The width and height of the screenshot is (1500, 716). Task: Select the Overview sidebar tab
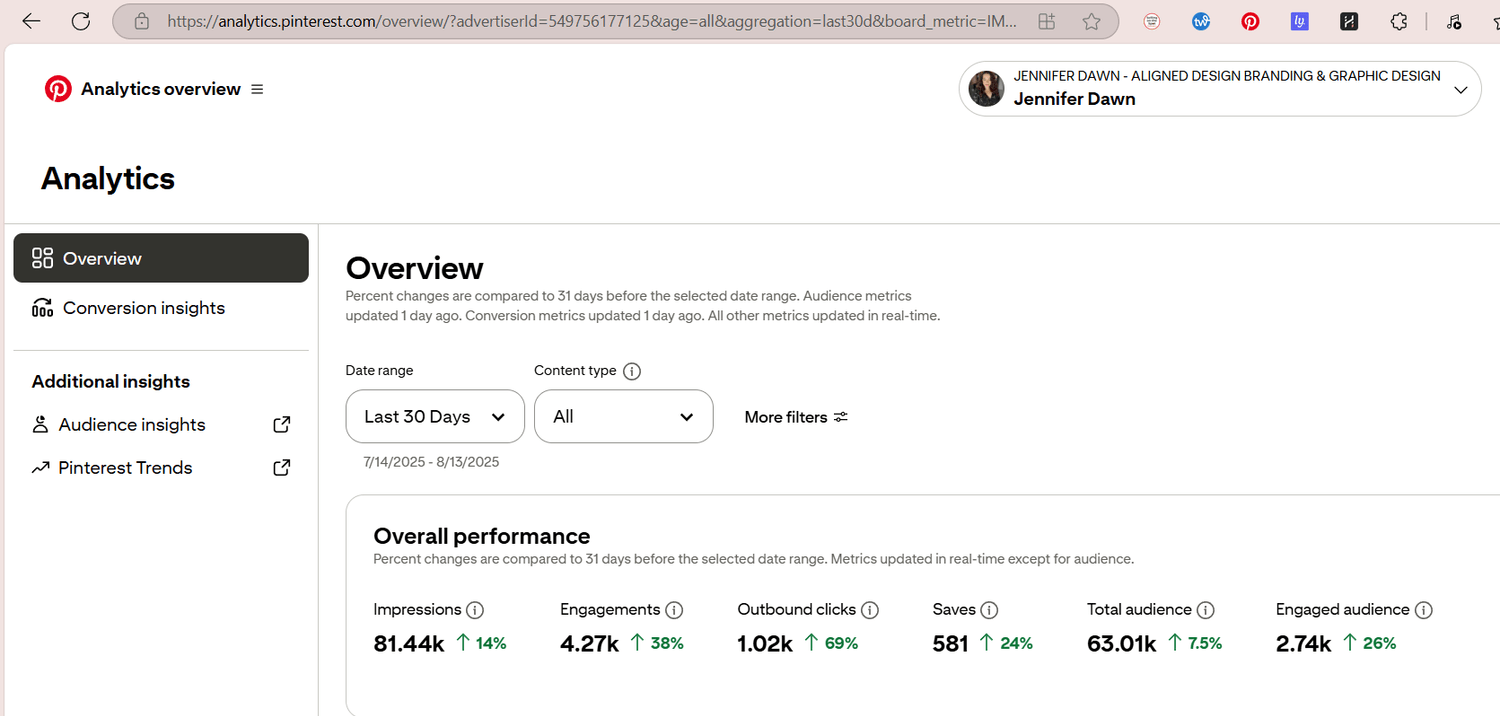click(x=161, y=258)
